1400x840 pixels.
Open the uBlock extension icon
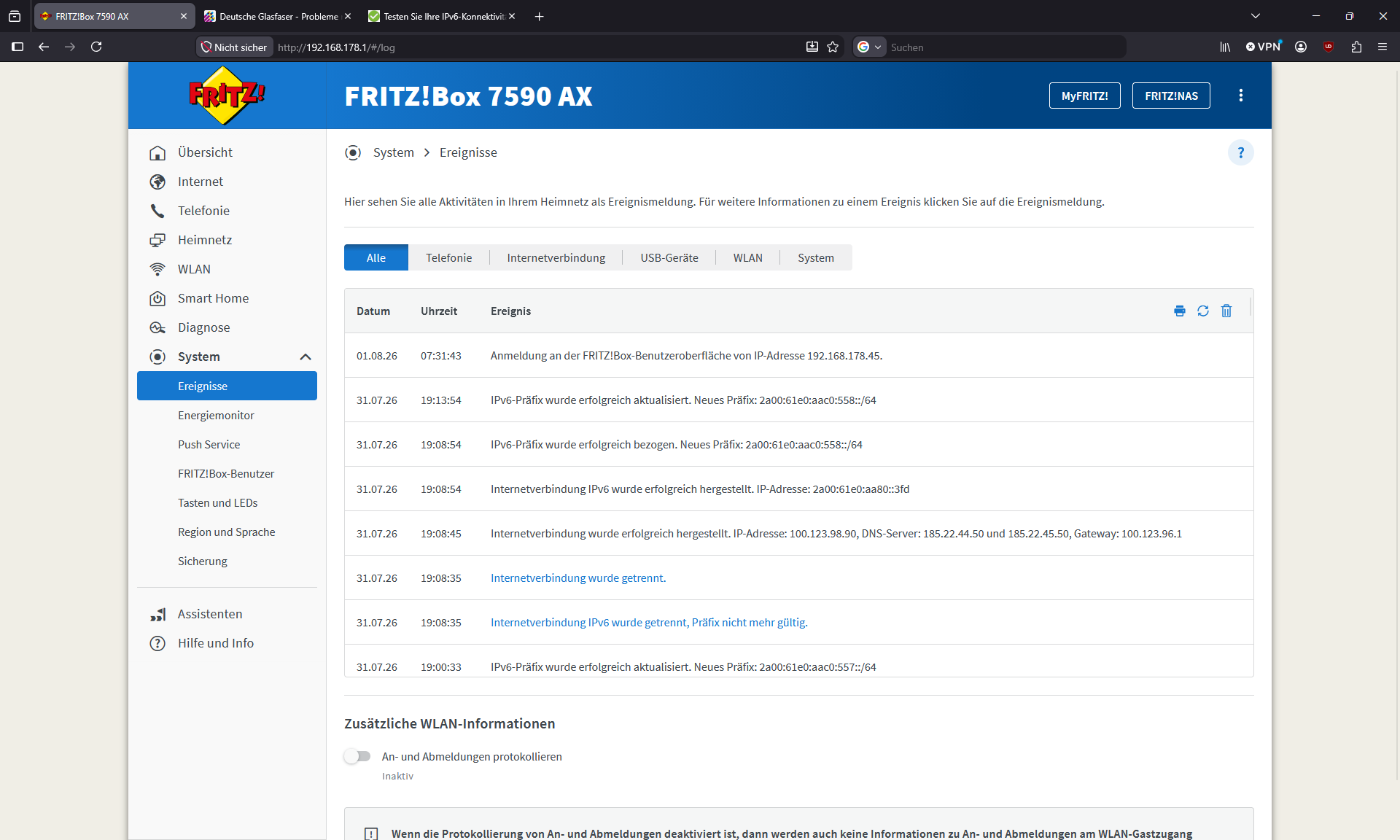1329,47
